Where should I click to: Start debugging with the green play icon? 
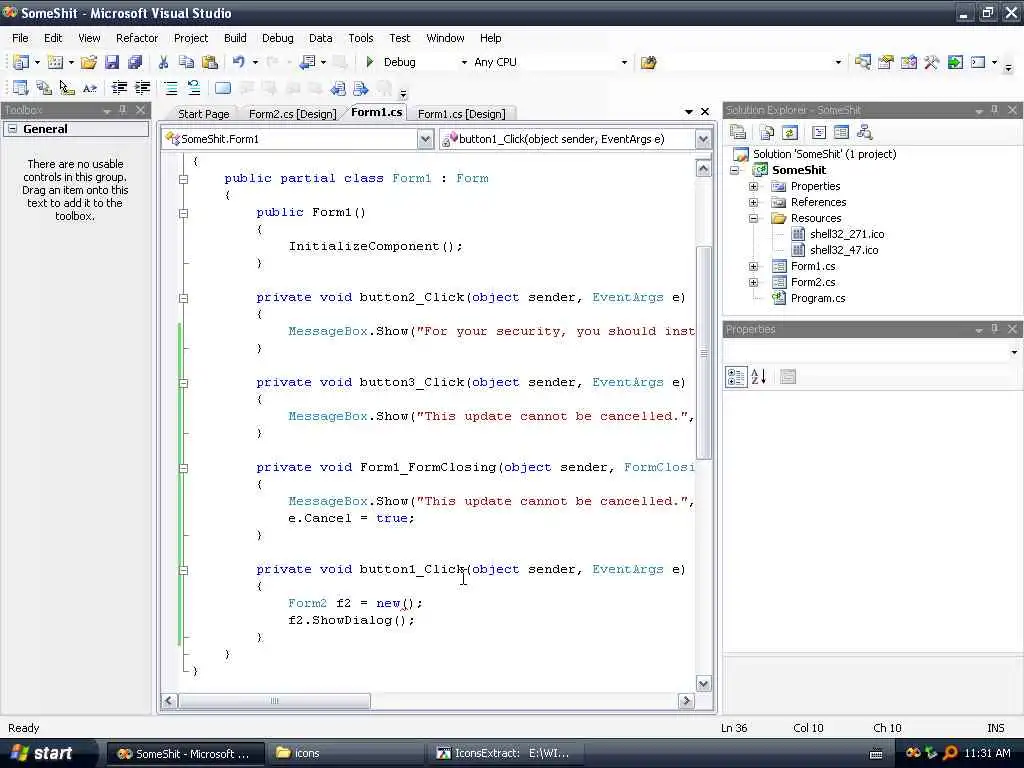click(370, 62)
